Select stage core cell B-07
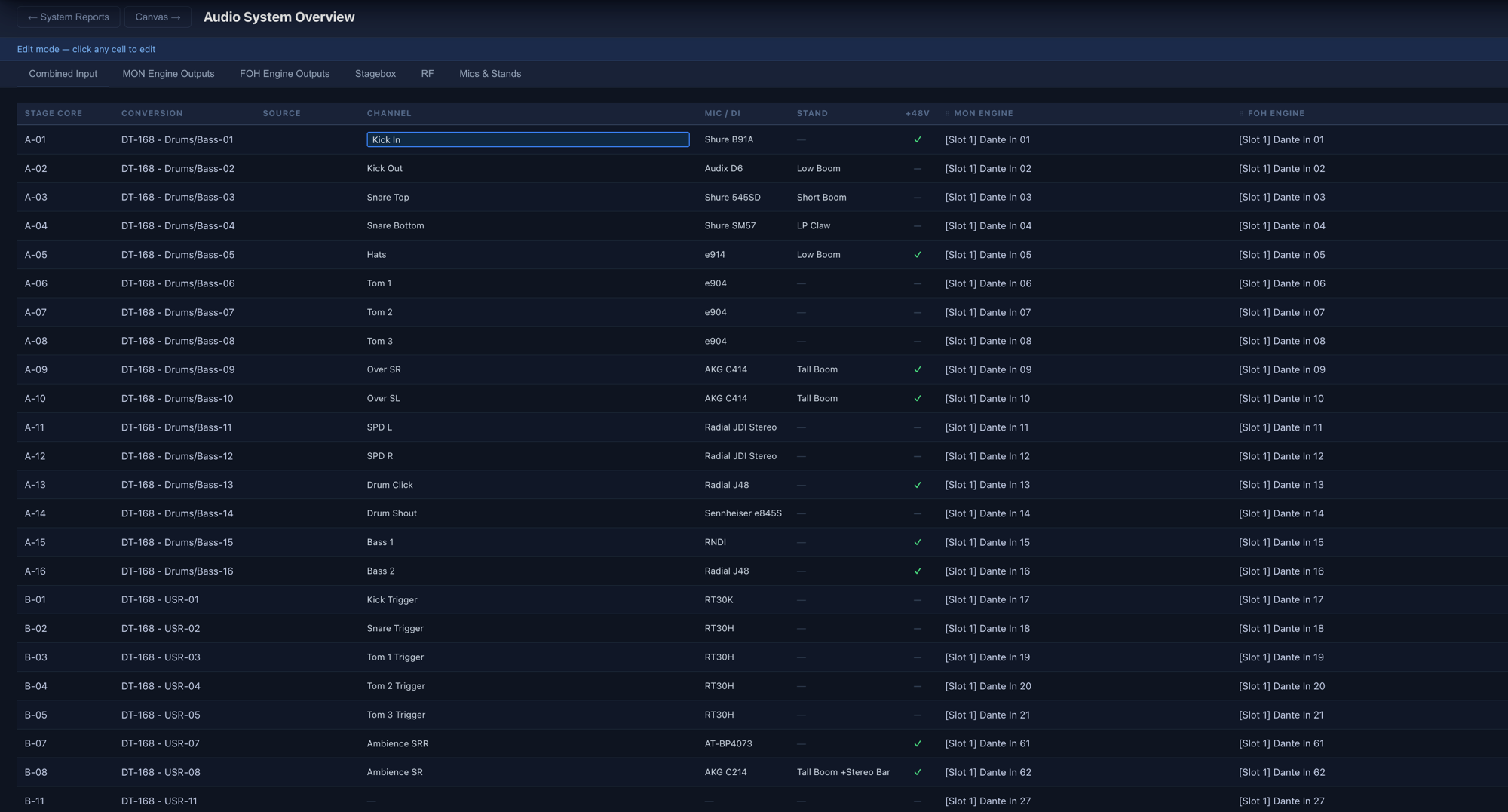Screen dimensions: 1508x812 pyautogui.click(x=36, y=743)
